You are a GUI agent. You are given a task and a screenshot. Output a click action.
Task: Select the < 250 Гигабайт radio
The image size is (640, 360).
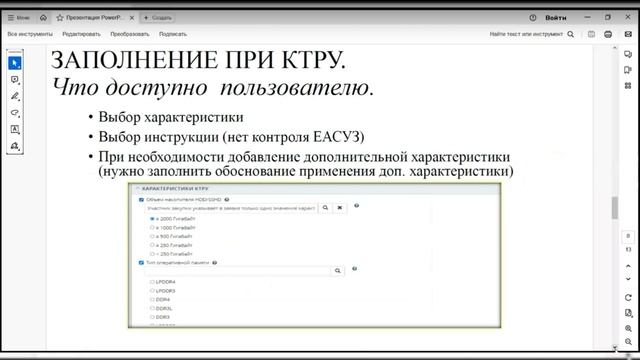(x=152, y=254)
